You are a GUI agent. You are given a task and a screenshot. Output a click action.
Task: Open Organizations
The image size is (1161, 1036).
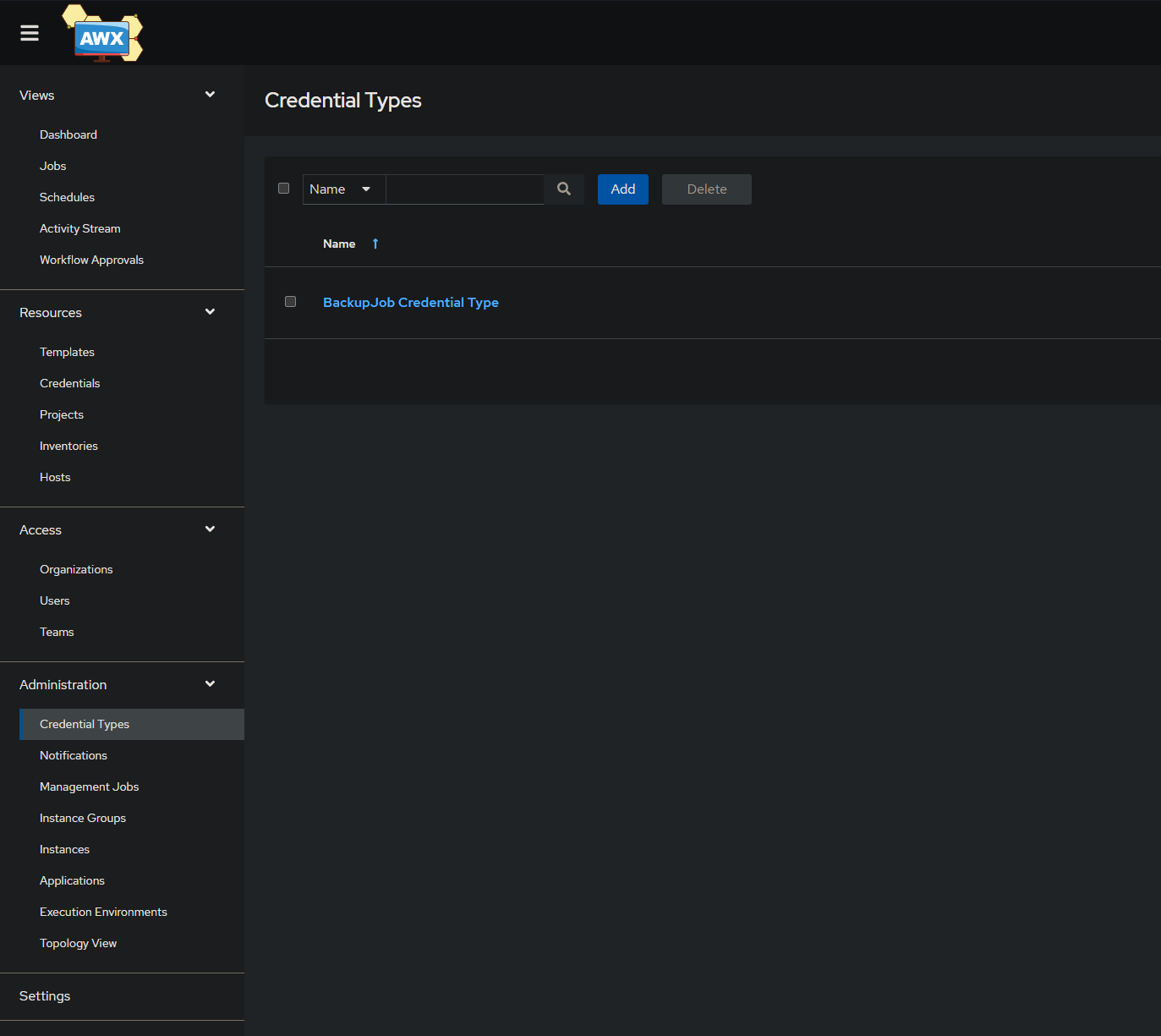point(77,569)
